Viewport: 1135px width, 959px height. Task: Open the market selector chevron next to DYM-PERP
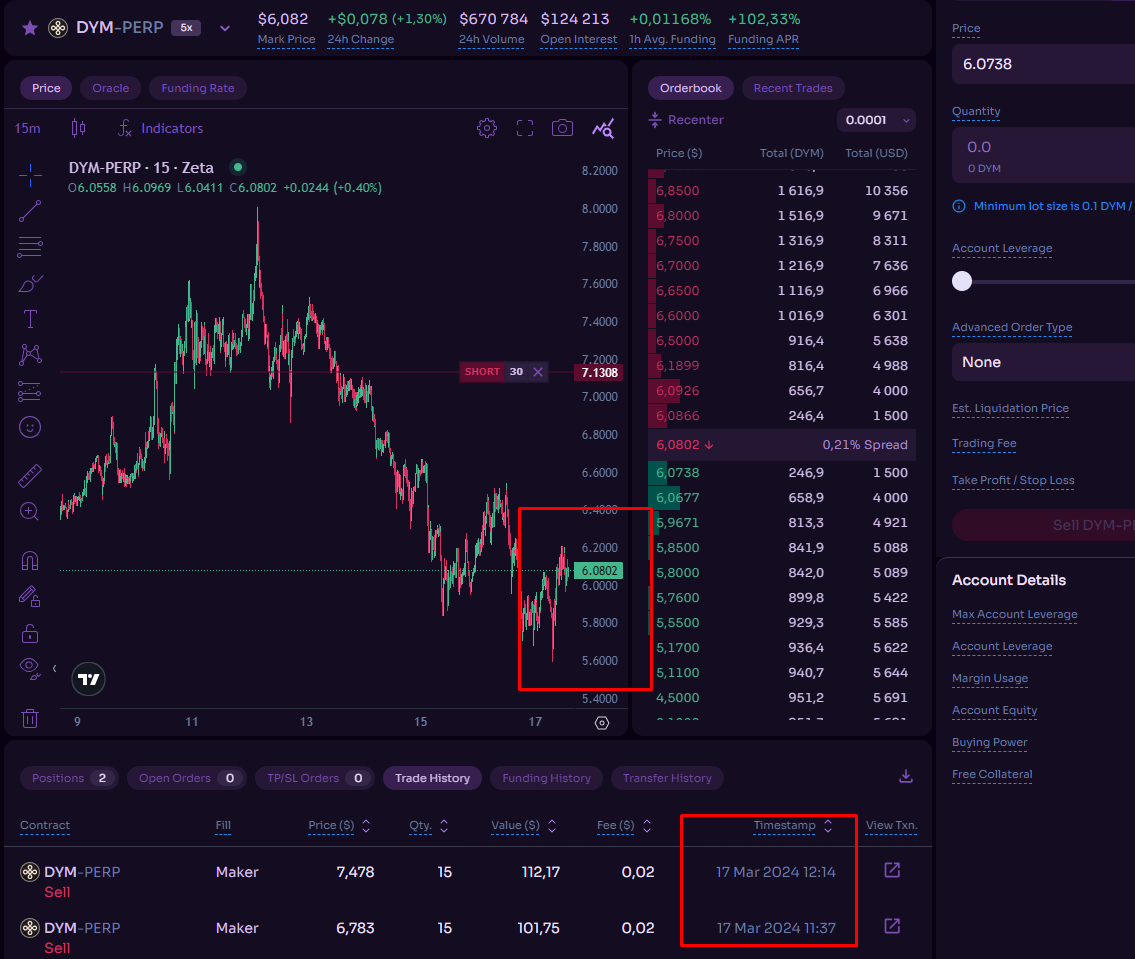225,28
